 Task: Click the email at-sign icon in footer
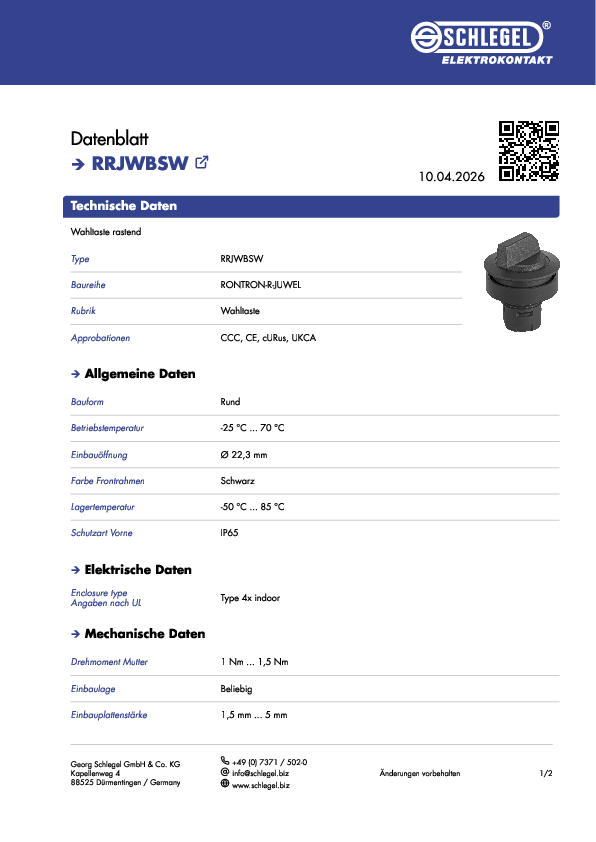(225, 772)
